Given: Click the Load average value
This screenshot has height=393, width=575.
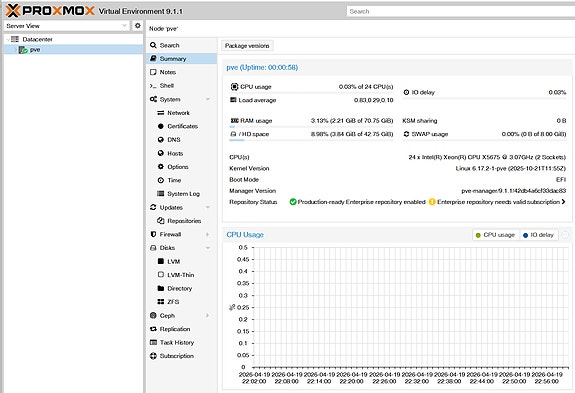Looking at the screenshot, I should (373, 100).
